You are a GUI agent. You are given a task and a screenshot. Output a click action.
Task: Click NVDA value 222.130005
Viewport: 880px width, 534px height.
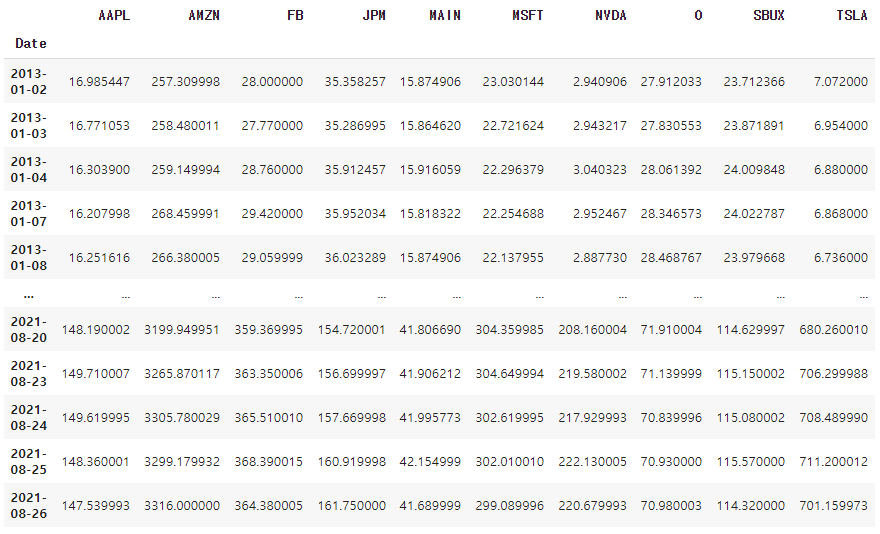pyautogui.click(x=592, y=462)
